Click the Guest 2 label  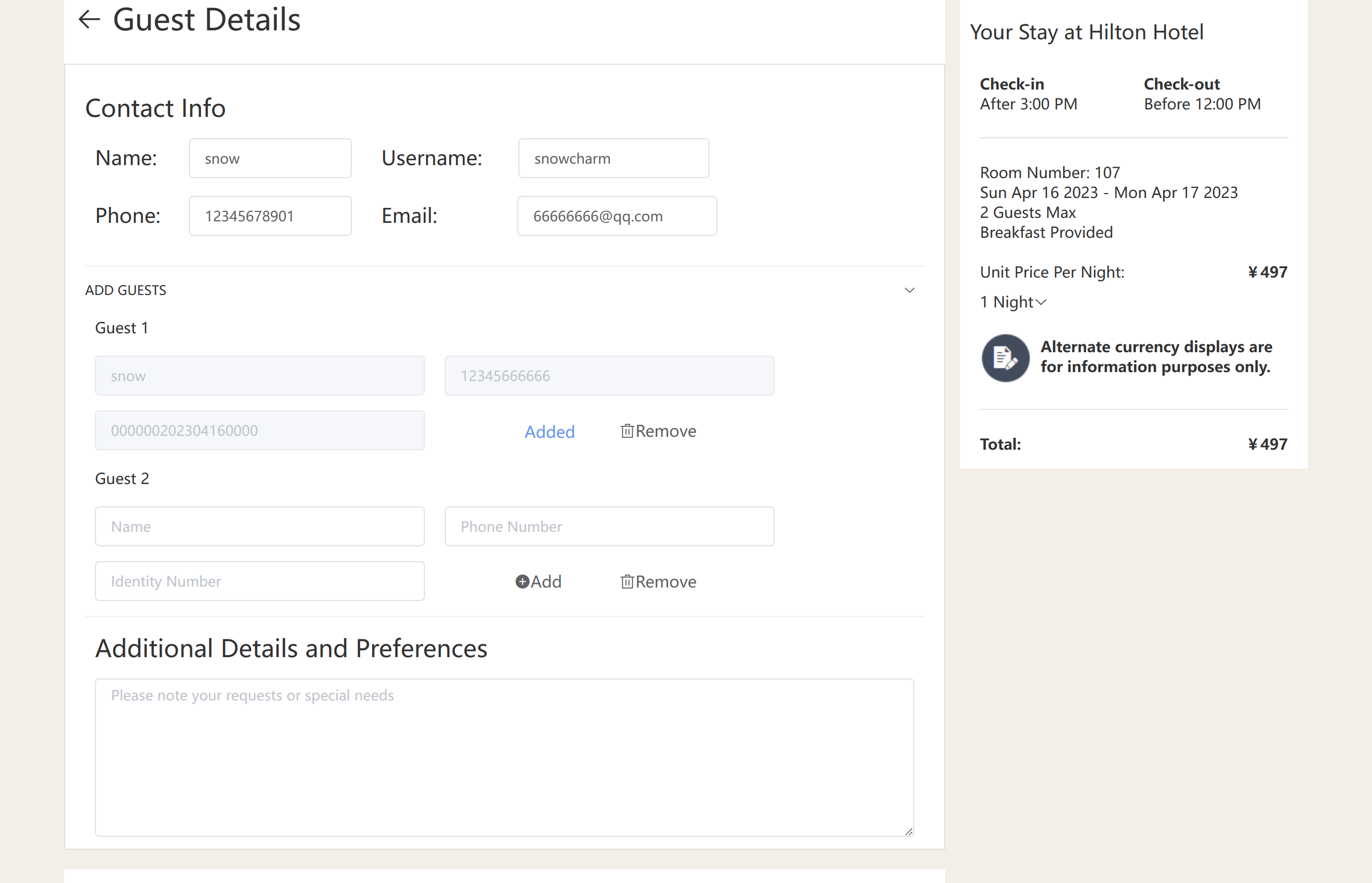click(122, 478)
